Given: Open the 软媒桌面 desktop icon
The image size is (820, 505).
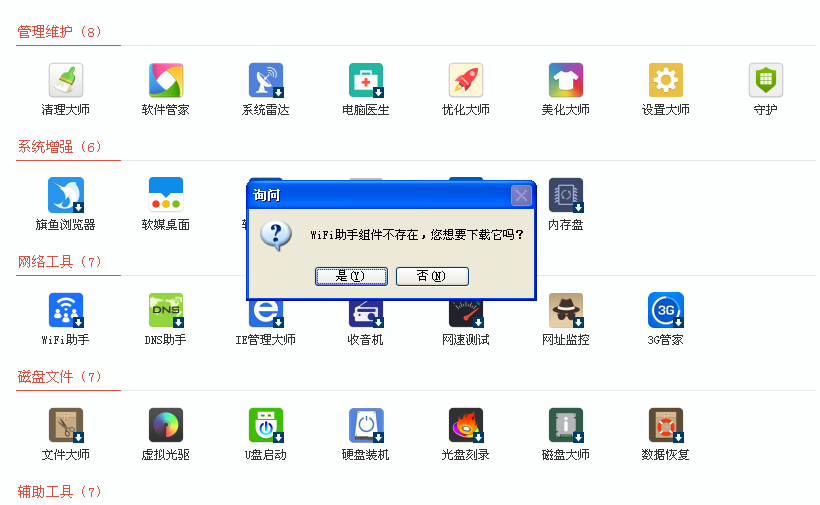Looking at the screenshot, I should [x=166, y=195].
